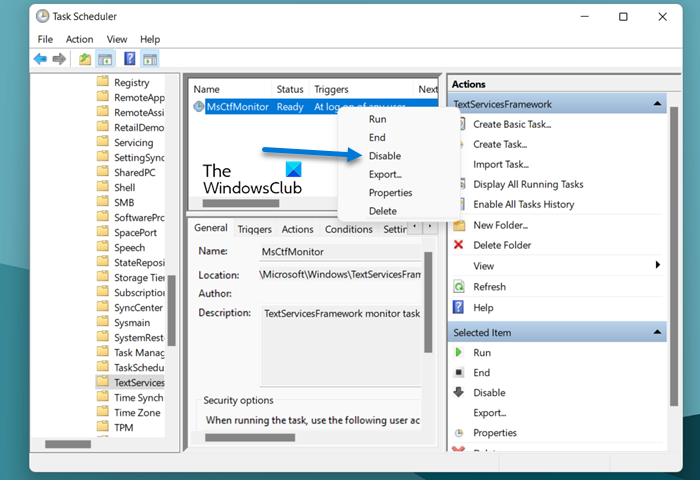The width and height of the screenshot is (700, 480).
Task: Choose Export in the context menu
Action: click(x=385, y=174)
